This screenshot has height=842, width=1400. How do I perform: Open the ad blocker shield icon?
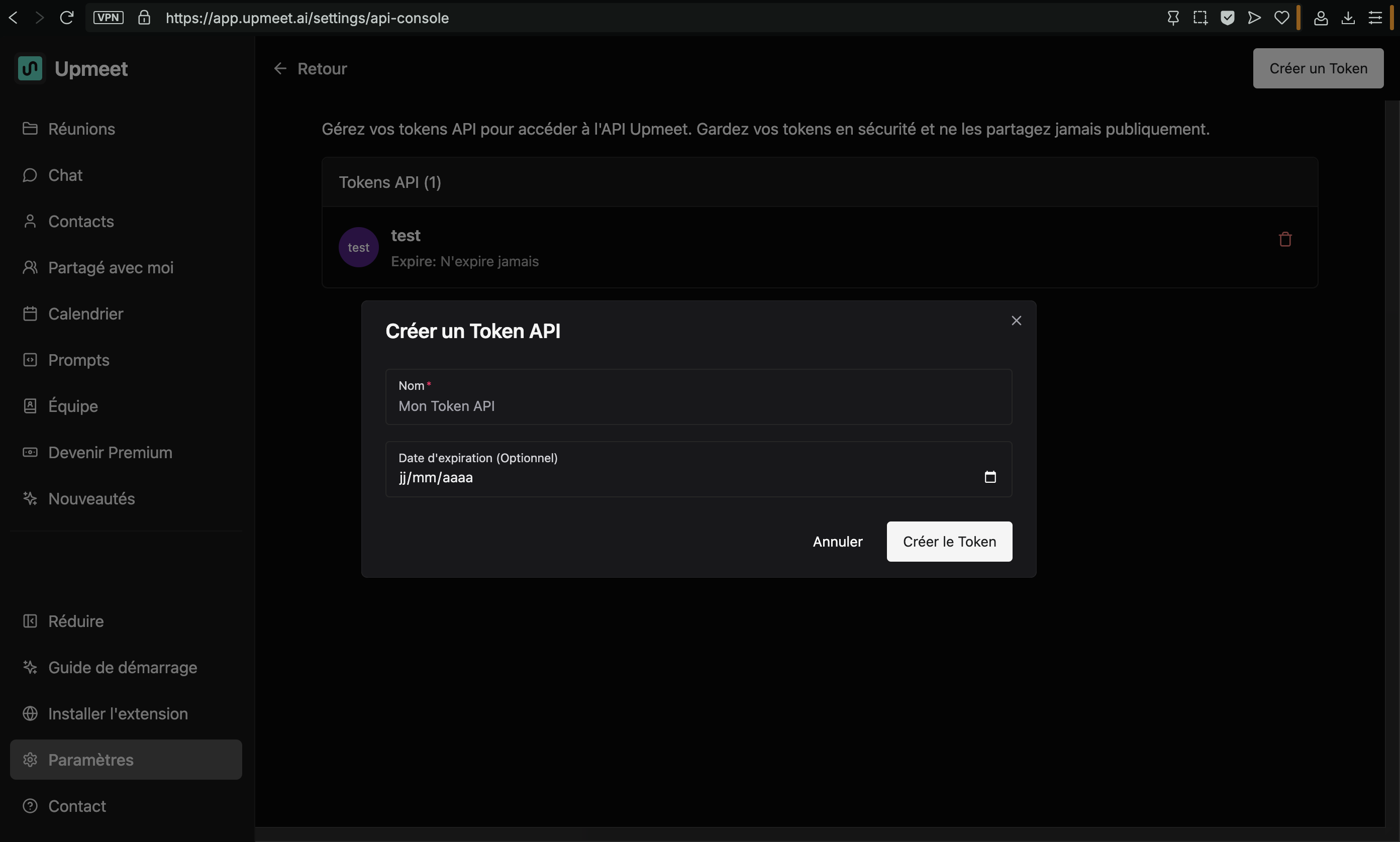point(1228,18)
